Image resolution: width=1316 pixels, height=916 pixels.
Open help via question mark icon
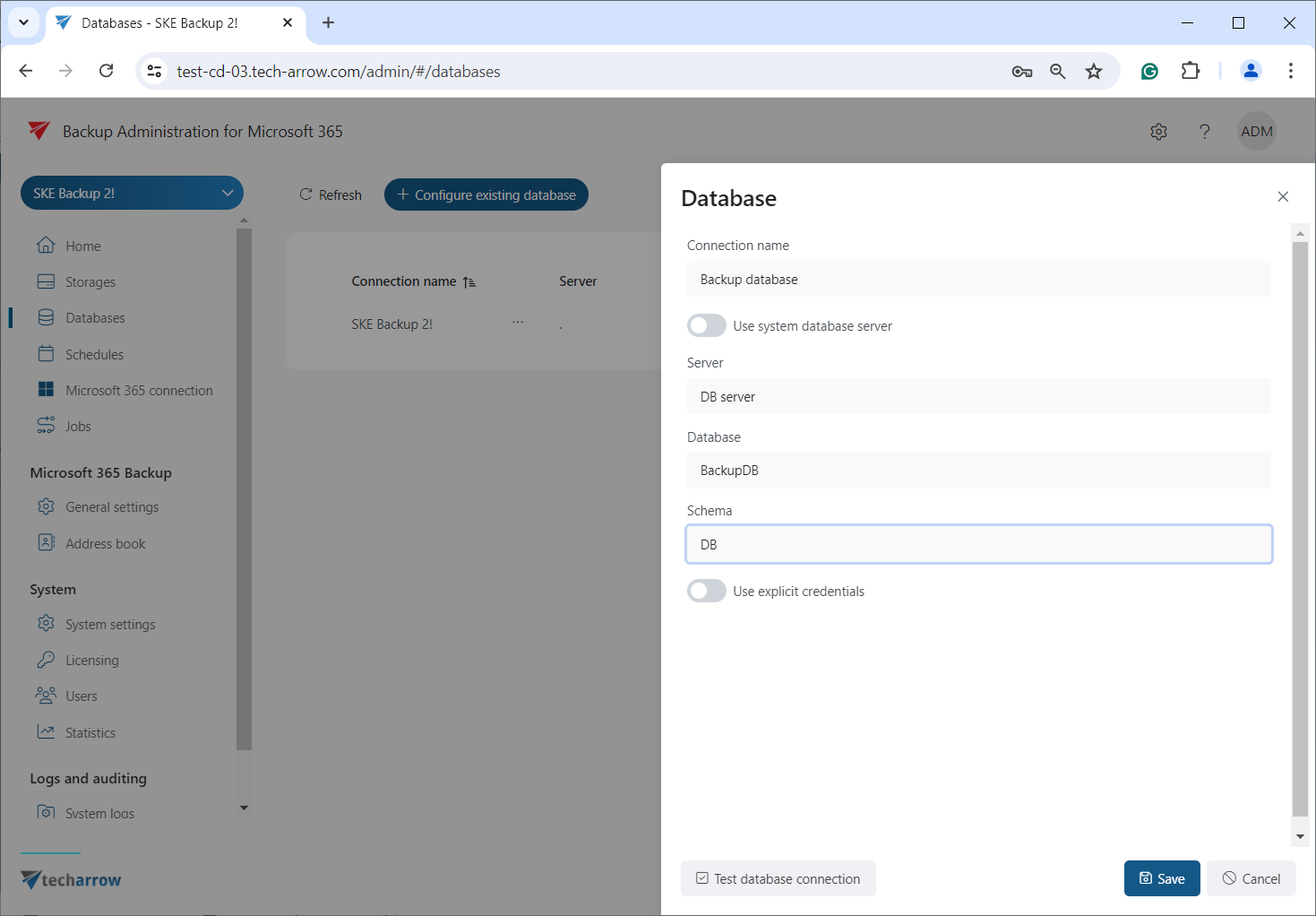1204,132
